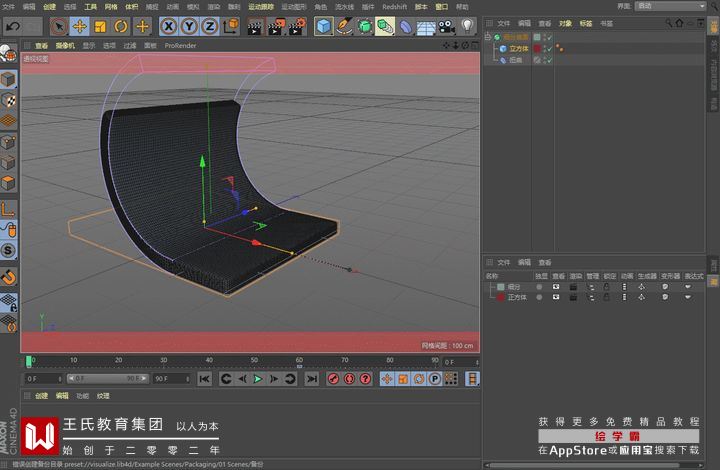The image size is (720, 470).
Task: Click the Undo arrow icon
Action: click(11, 26)
